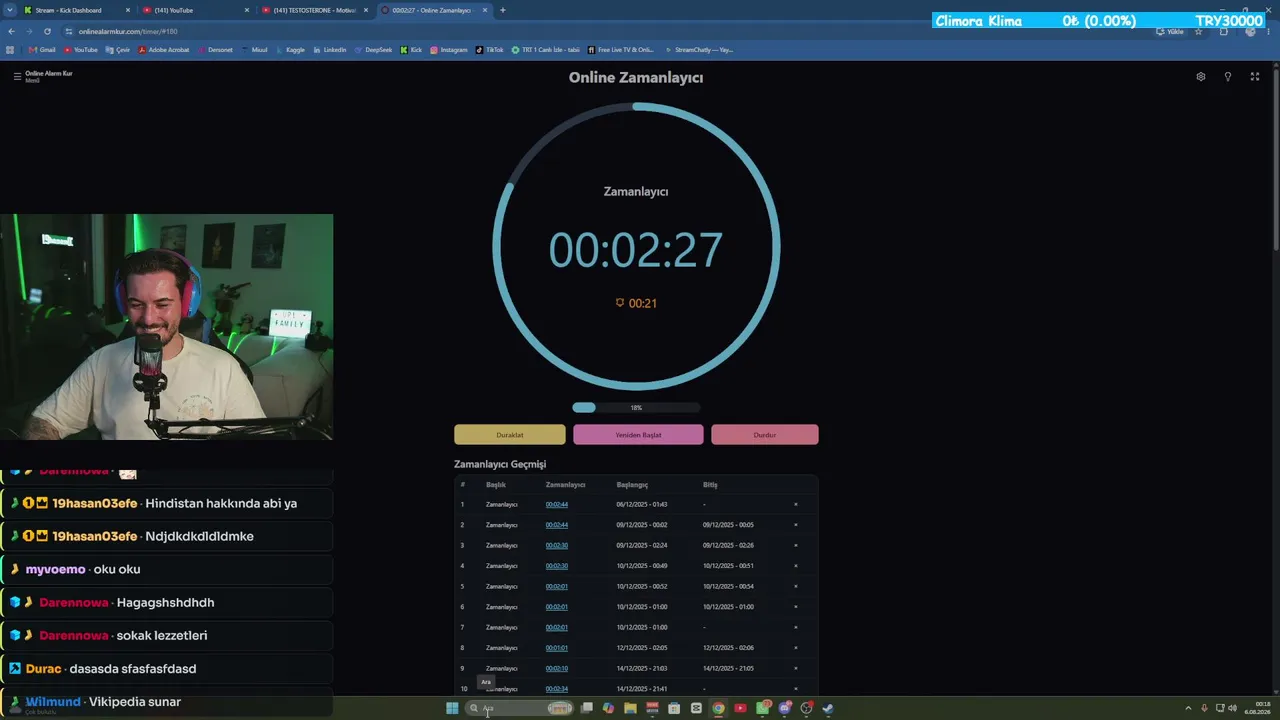Viewport: 1280px width, 720px height.
Task: Open Steam from the taskbar
Action: pyautogui.click(x=828, y=708)
